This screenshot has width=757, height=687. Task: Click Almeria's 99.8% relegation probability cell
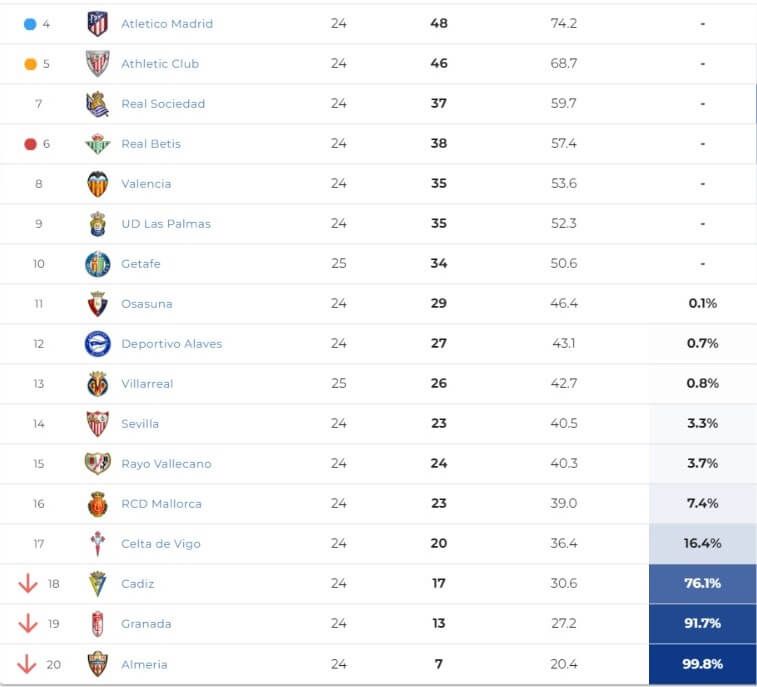[702, 664]
